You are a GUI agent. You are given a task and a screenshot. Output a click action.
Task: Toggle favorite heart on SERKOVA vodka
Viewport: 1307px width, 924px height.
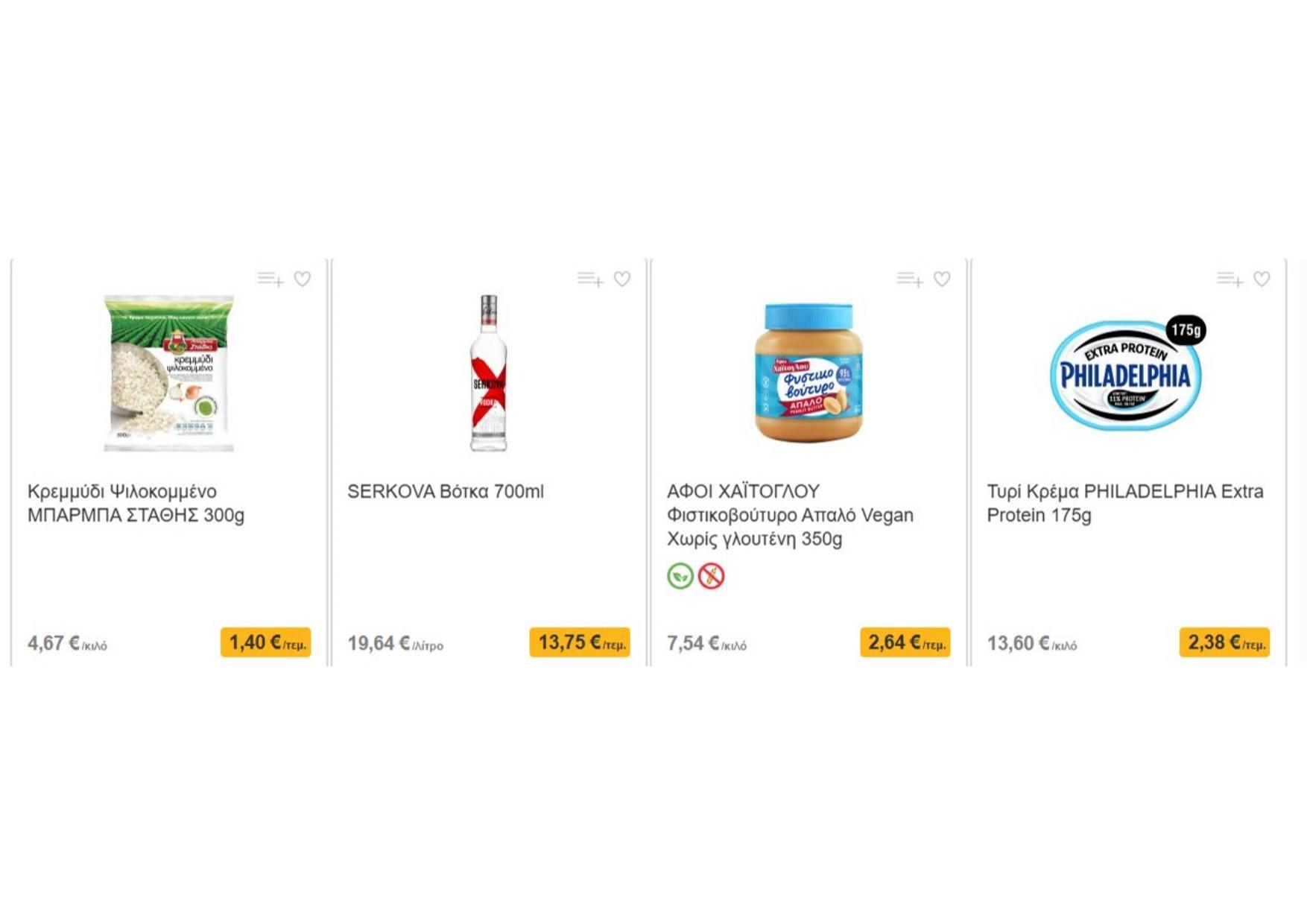(622, 279)
